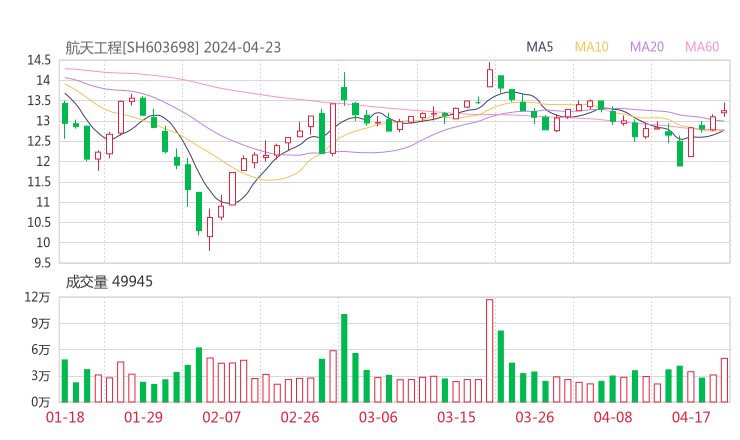Screen dimensions: 740x440
Task: Click the 03-15 date label
Action: 456,417
